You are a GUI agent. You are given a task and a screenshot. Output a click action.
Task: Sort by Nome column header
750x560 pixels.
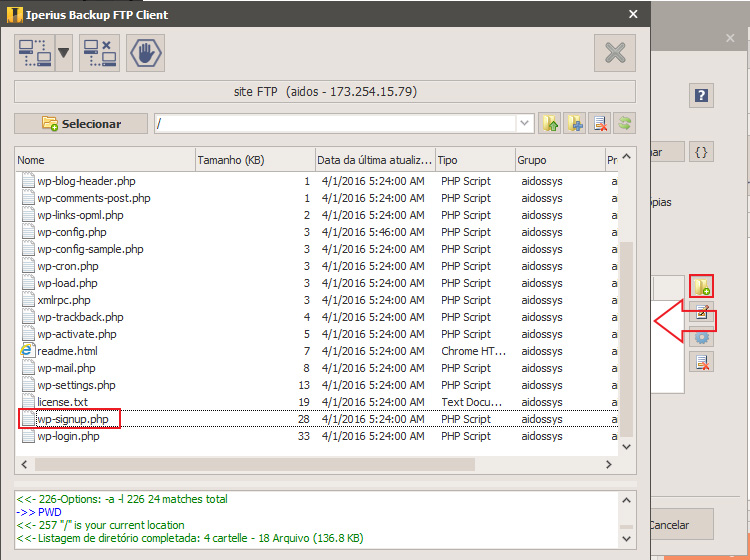105,160
